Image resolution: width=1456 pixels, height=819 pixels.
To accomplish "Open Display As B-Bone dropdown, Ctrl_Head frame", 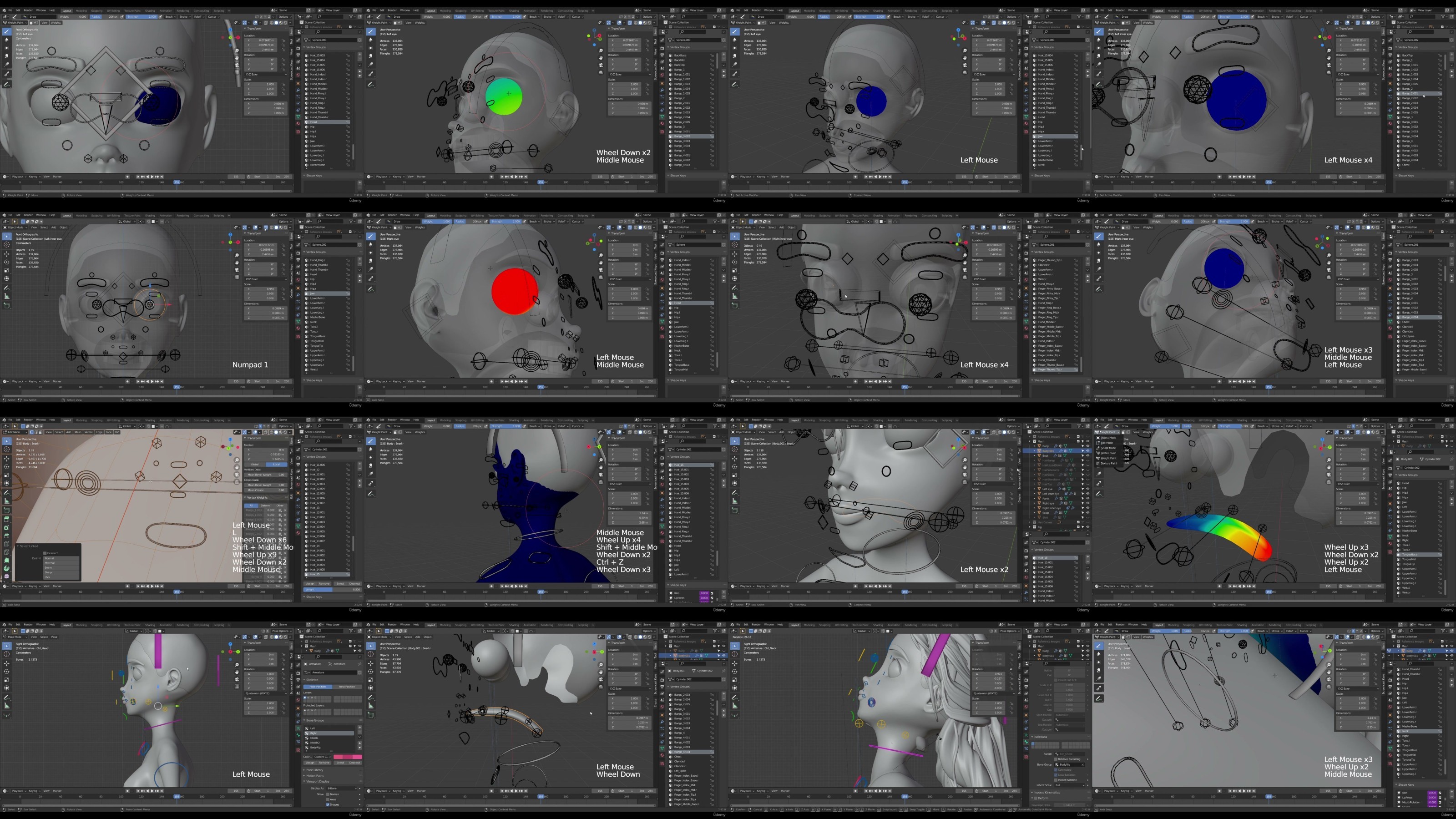I will (x=342, y=789).
